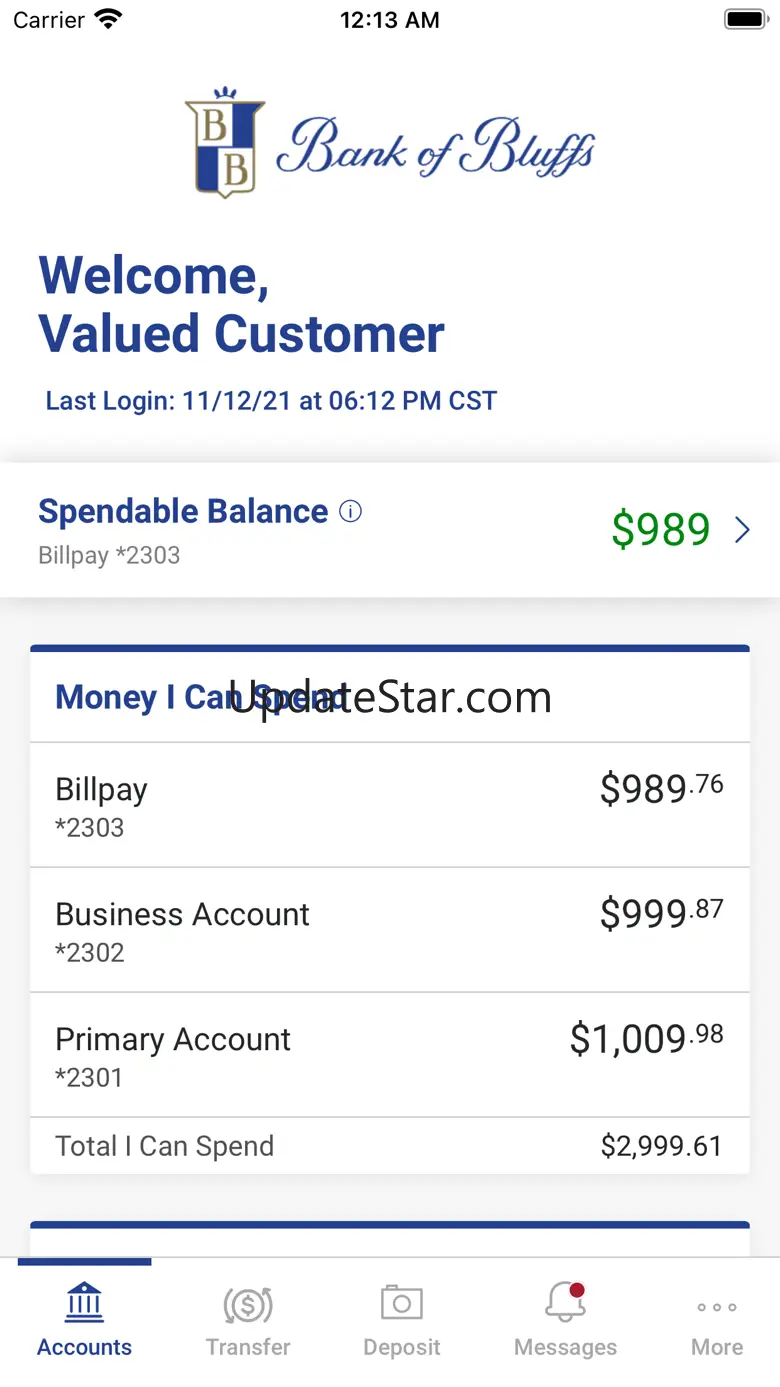Viewport: 780px width, 1387px height.
Task: Tap the Messages tab label
Action: 565,1347
